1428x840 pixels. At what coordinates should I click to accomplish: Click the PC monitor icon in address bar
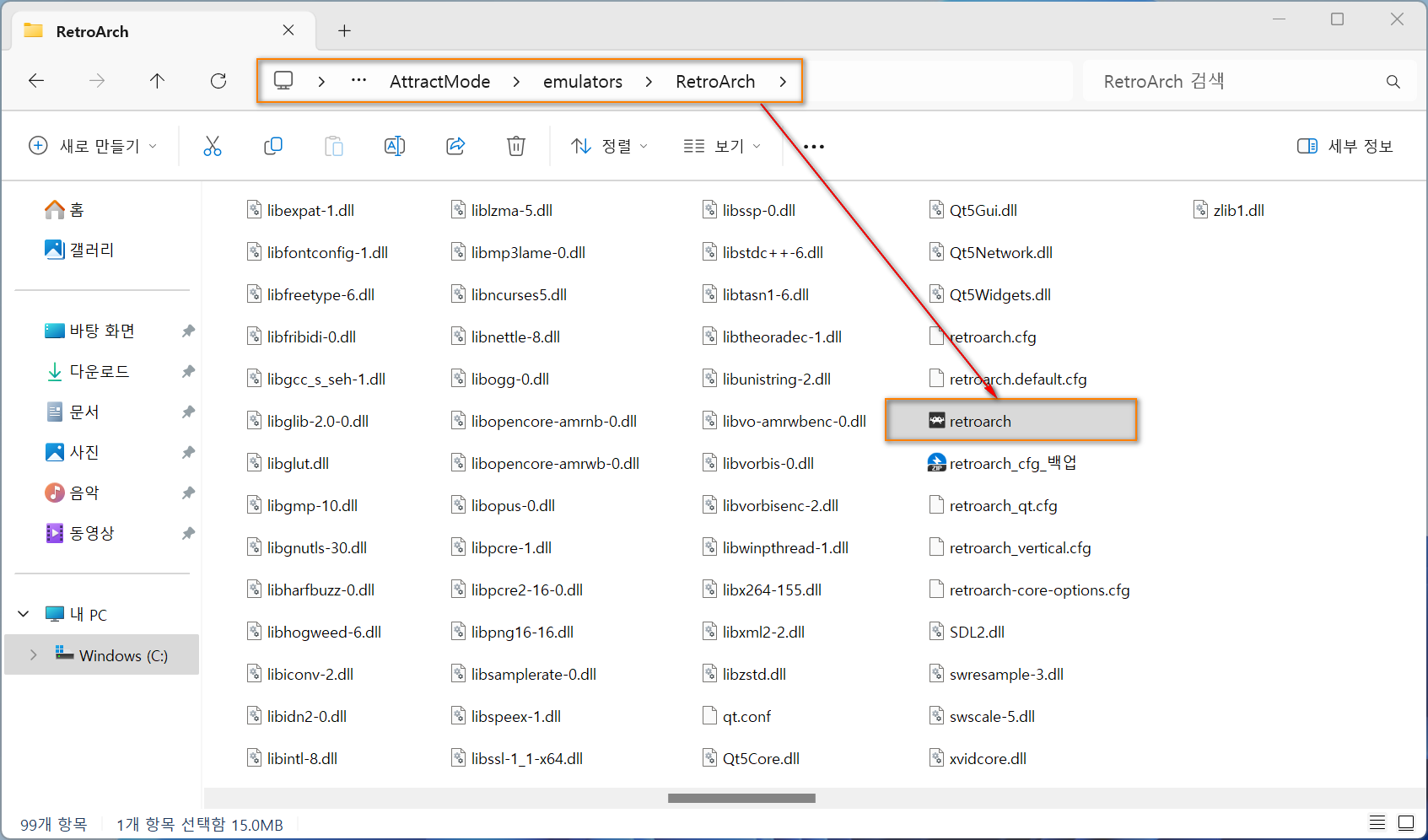283,81
